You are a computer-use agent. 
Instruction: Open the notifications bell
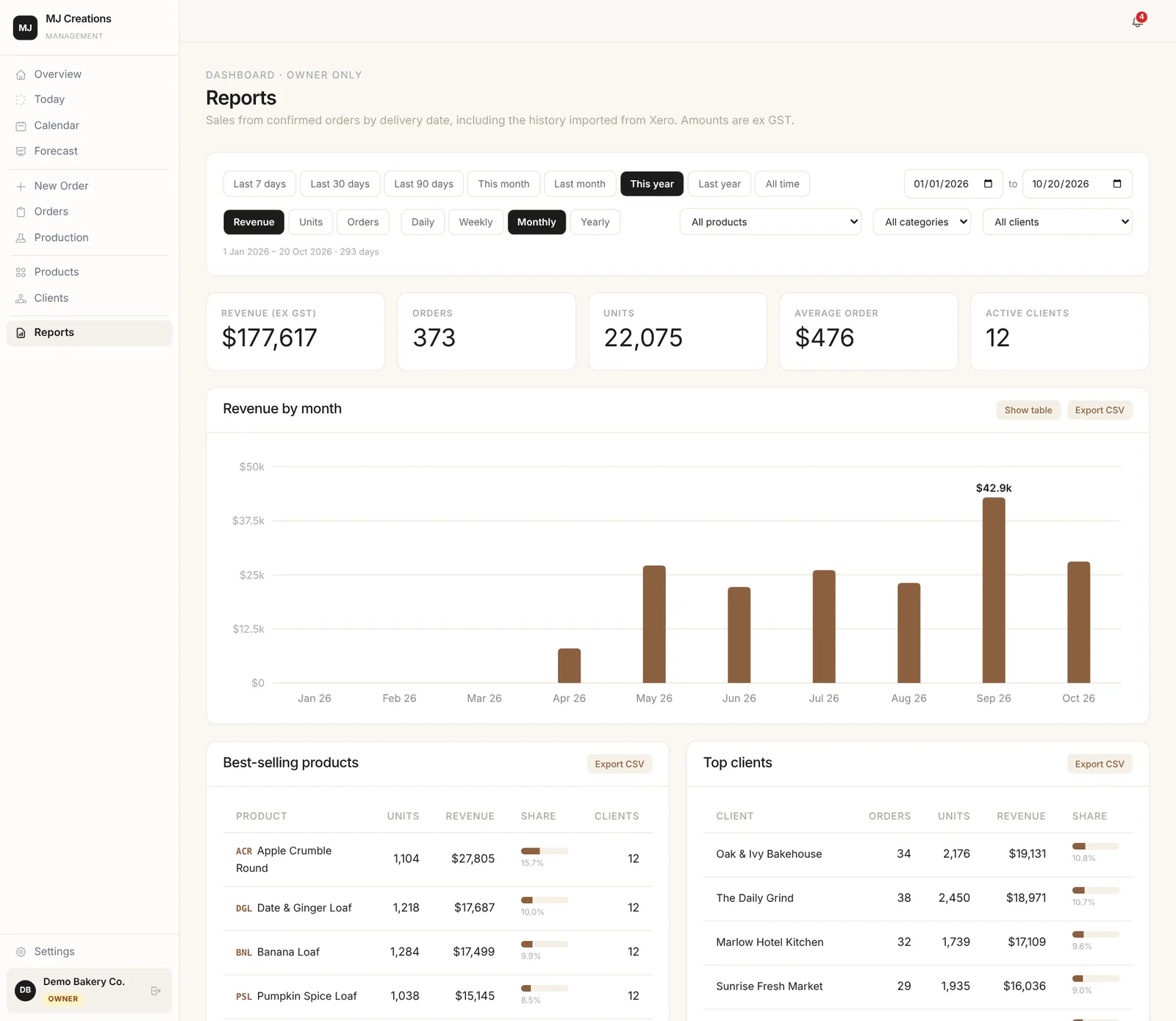click(1137, 22)
